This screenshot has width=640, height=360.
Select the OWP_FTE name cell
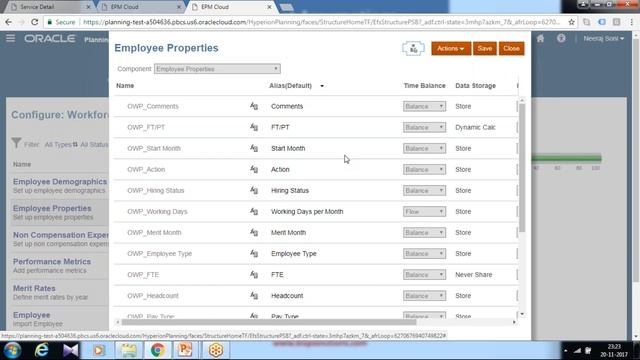[143, 275]
